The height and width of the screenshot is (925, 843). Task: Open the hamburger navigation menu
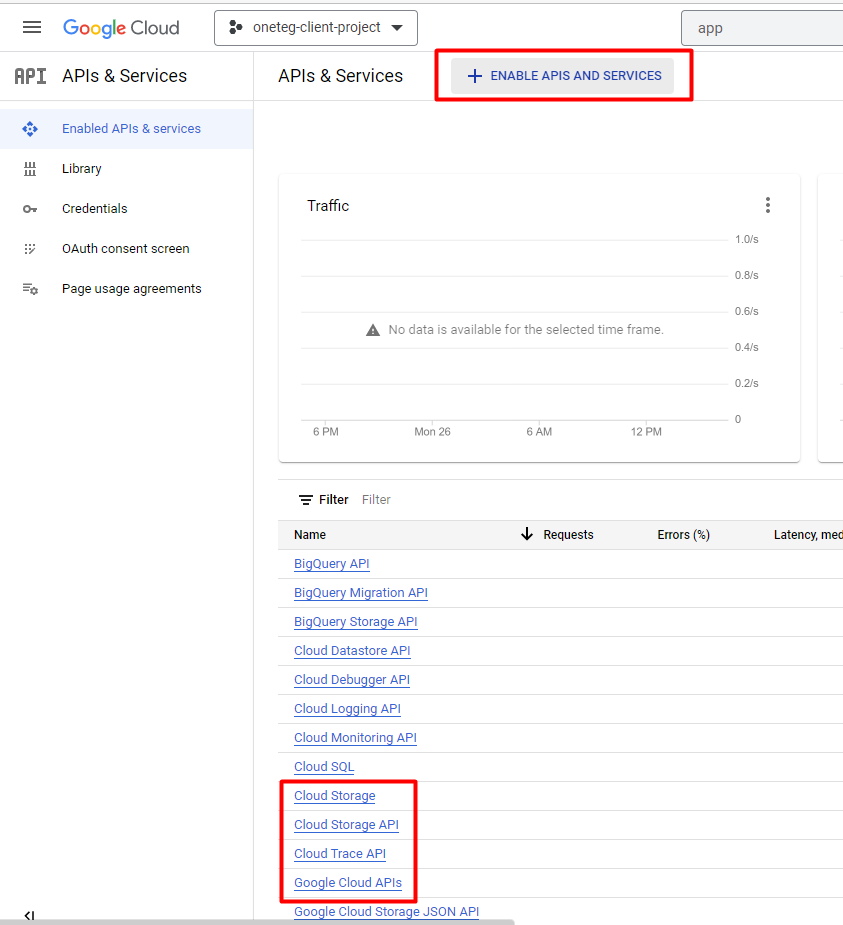pyautogui.click(x=32, y=27)
